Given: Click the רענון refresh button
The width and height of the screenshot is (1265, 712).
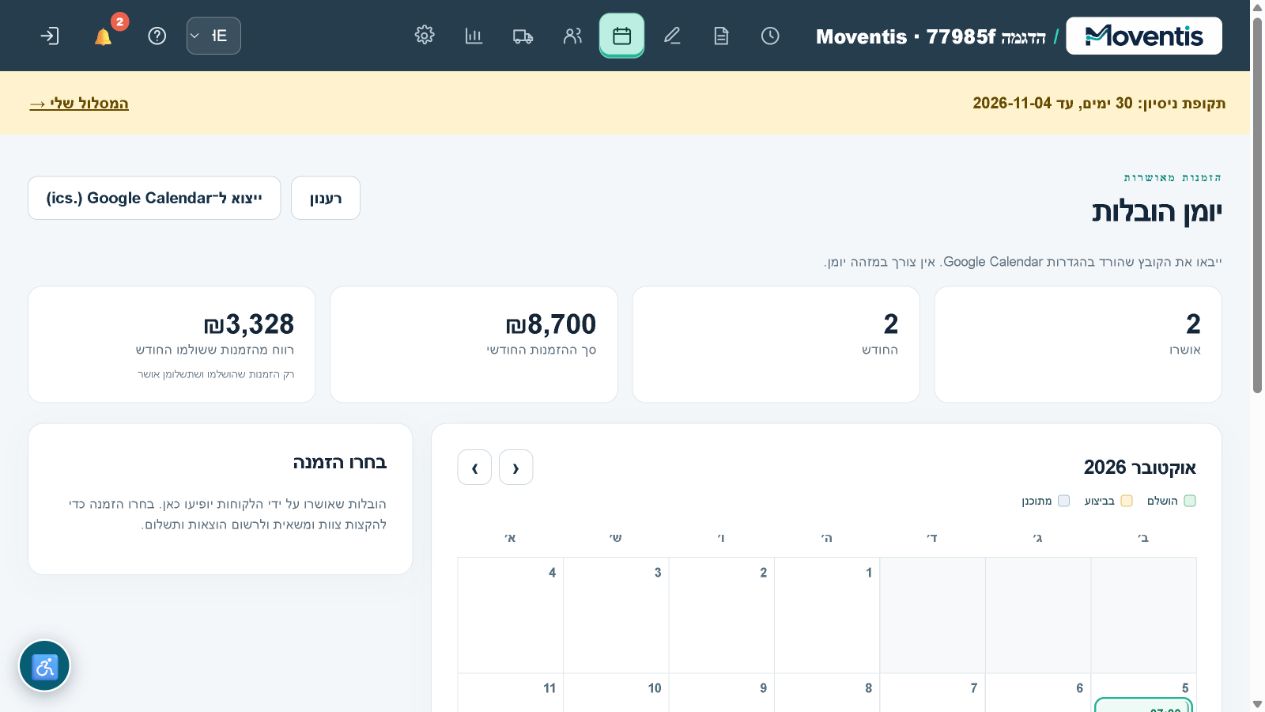Looking at the screenshot, I should coord(326,198).
